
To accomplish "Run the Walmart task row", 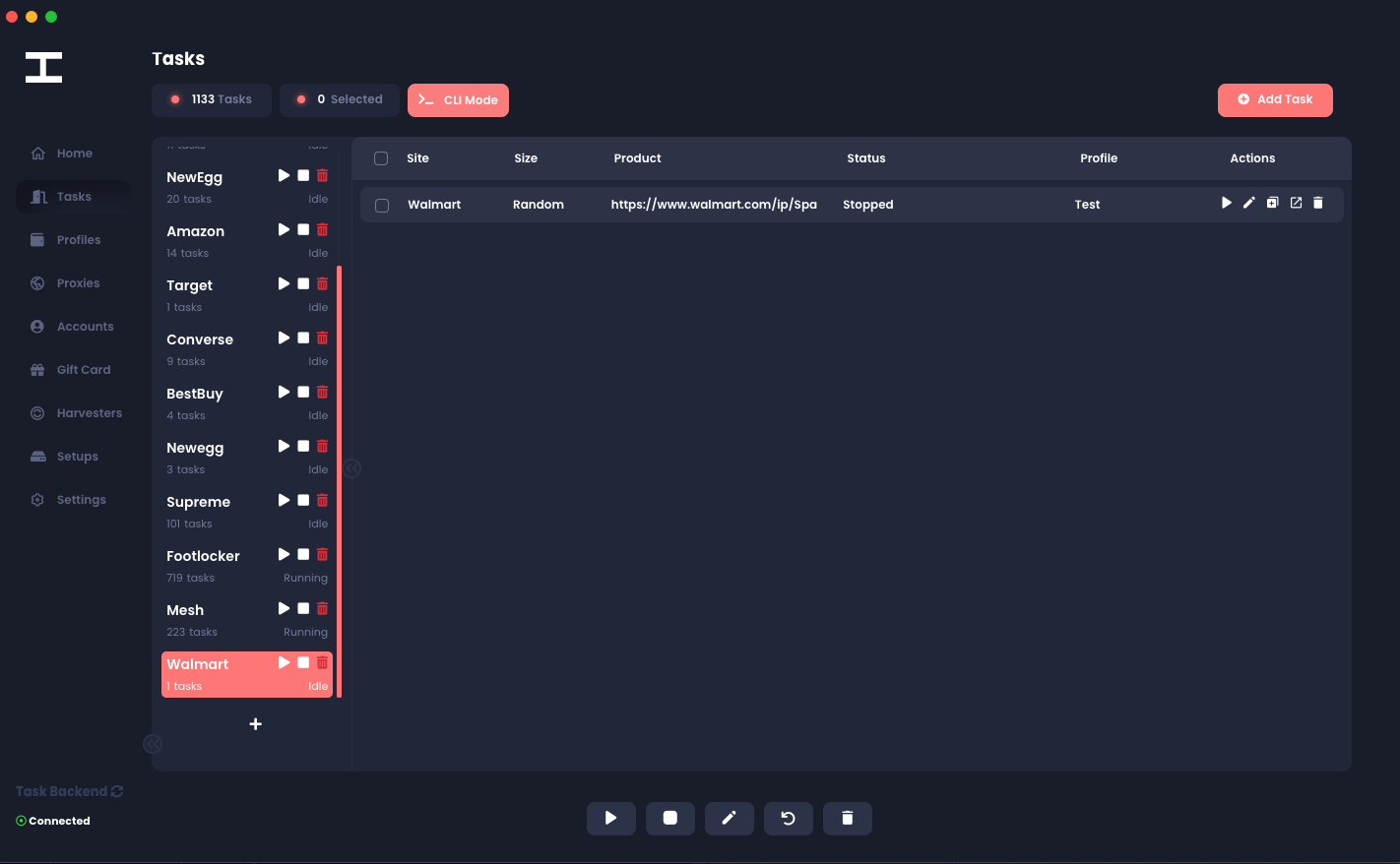I will (x=1227, y=203).
